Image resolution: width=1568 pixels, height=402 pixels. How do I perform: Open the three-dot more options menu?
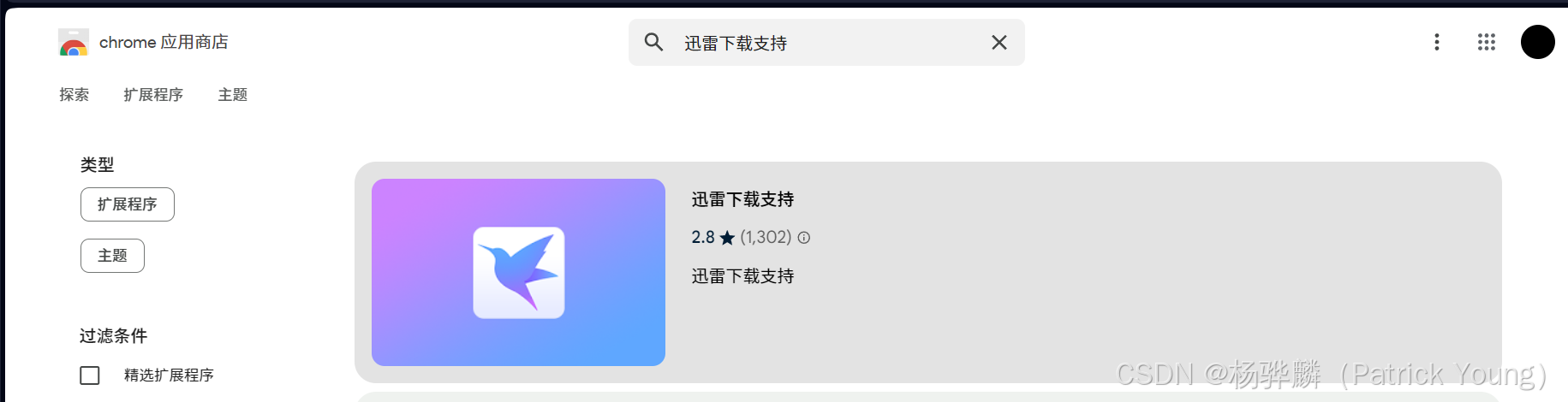pyautogui.click(x=1437, y=42)
